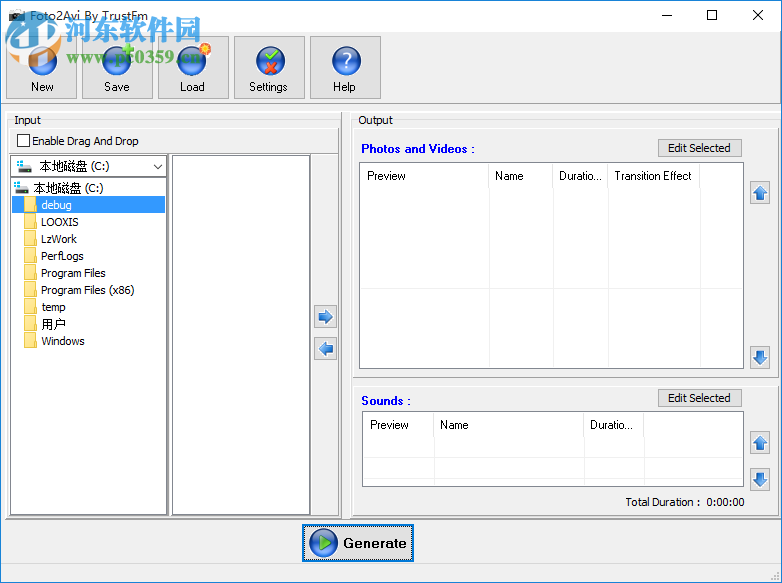Remove file from output with left arrow

pyautogui.click(x=326, y=349)
